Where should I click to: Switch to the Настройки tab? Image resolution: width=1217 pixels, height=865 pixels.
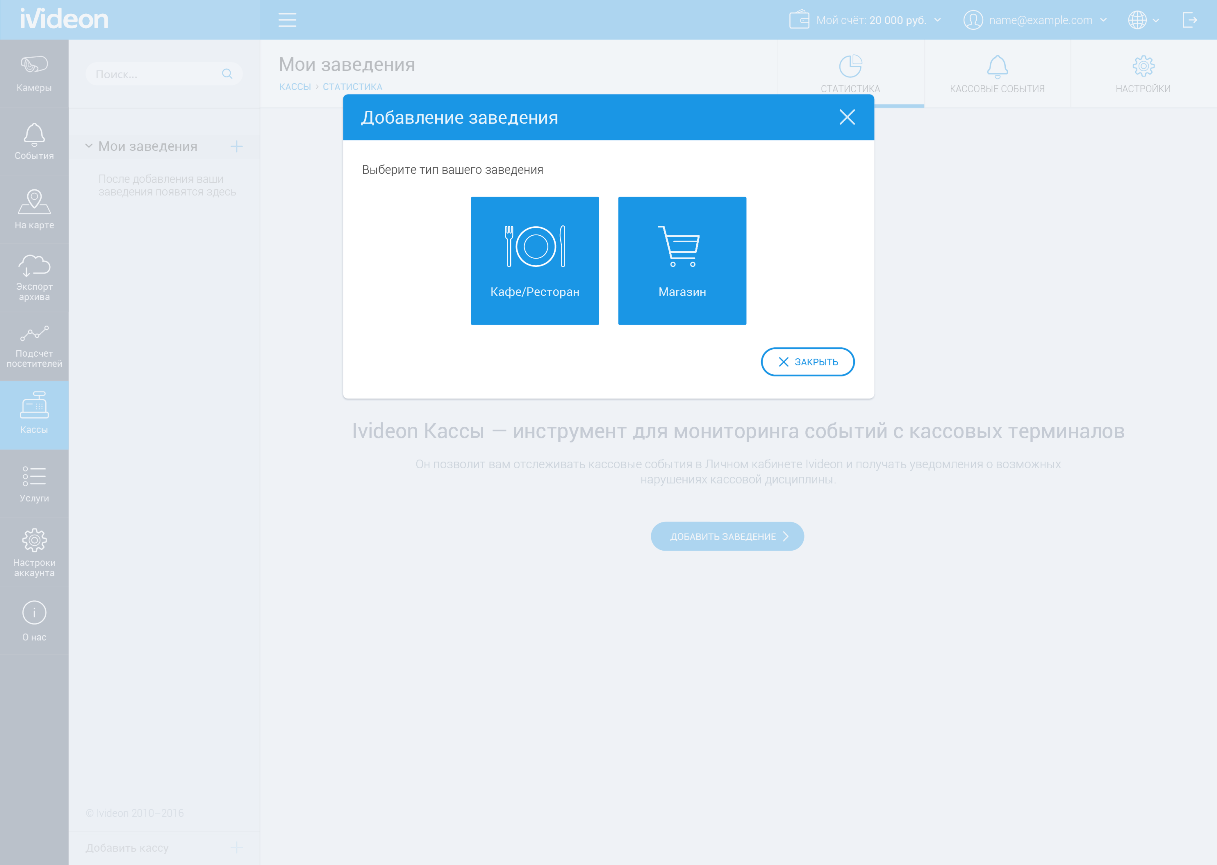point(1143,74)
